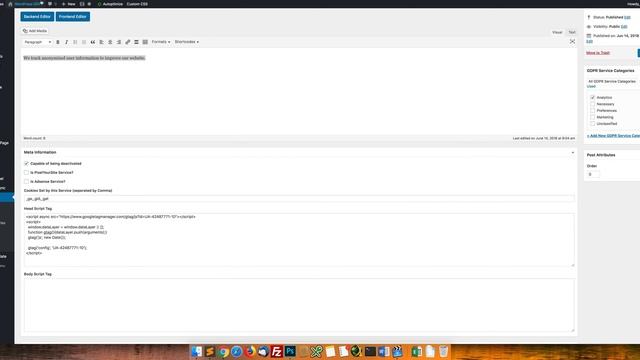This screenshot has height=360, width=640.
Task: Check the Preferences category
Action: (593, 111)
